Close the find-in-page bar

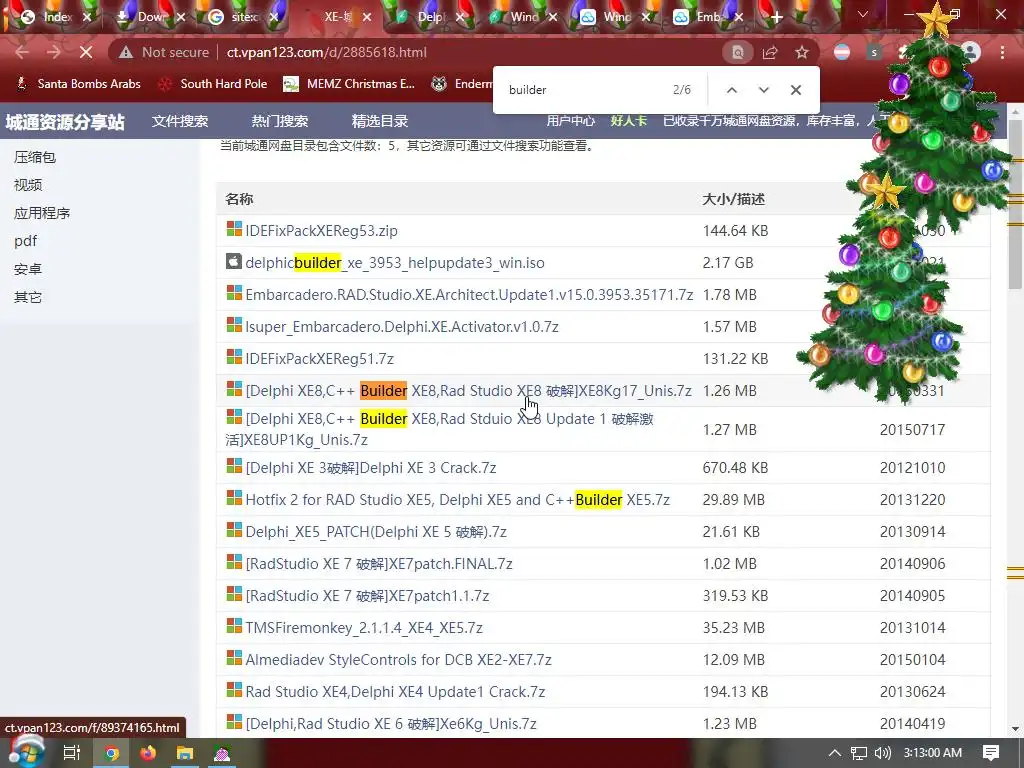[x=795, y=90]
